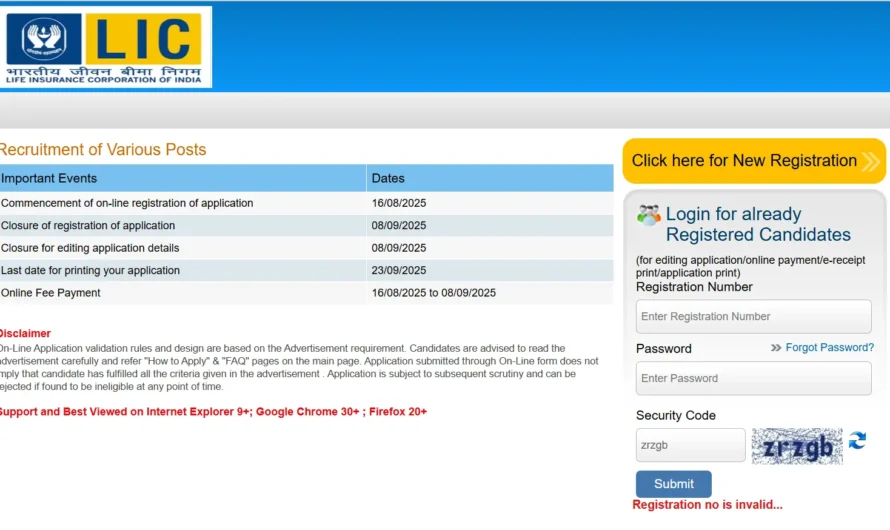This screenshot has width=890, height=530.
Task: Click the editing application/online payment note text
Action: (x=750, y=266)
